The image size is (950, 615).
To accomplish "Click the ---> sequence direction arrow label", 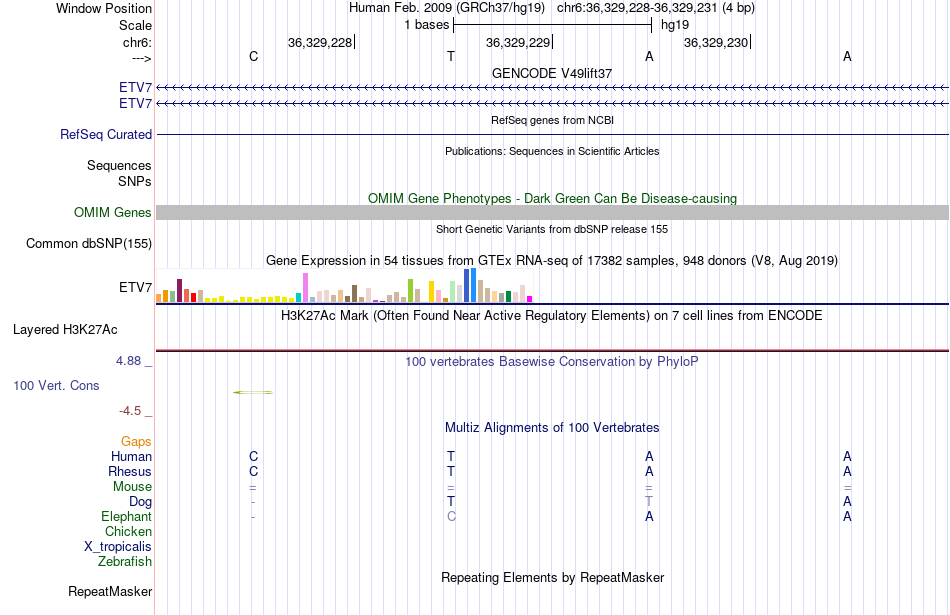I will (x=141, y=58).
